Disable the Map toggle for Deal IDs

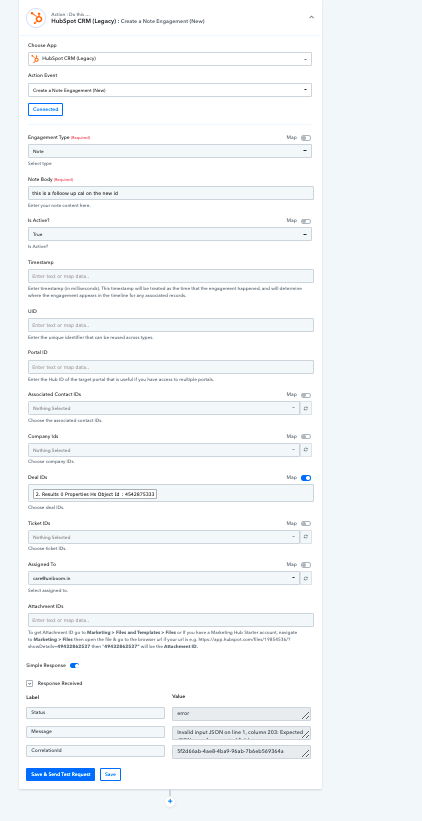(x=306, y=478)
